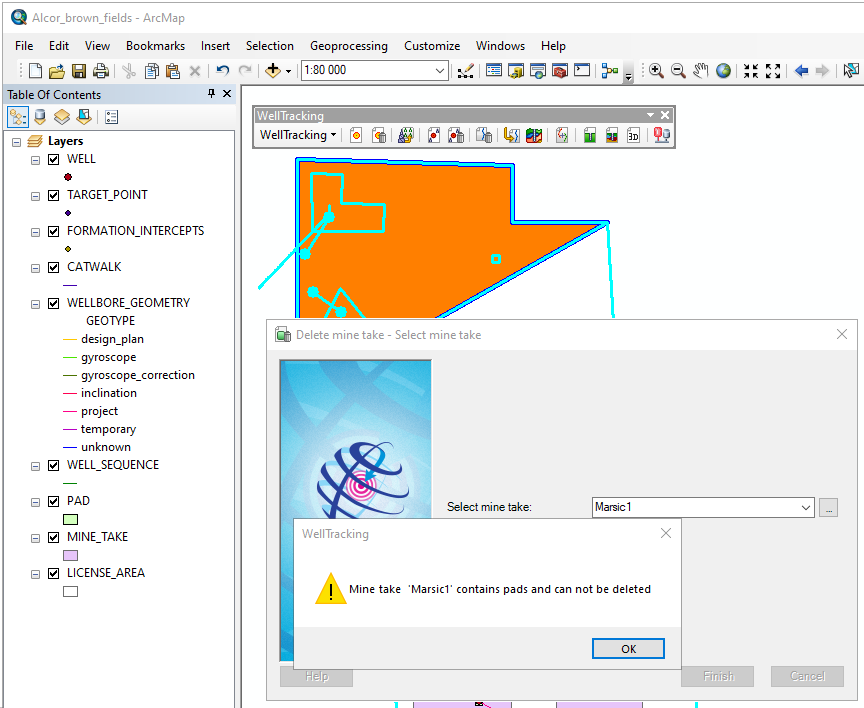Select List By Visibility icon
The width and height of the screenshot is (864, 708).
tap(62, 117)
